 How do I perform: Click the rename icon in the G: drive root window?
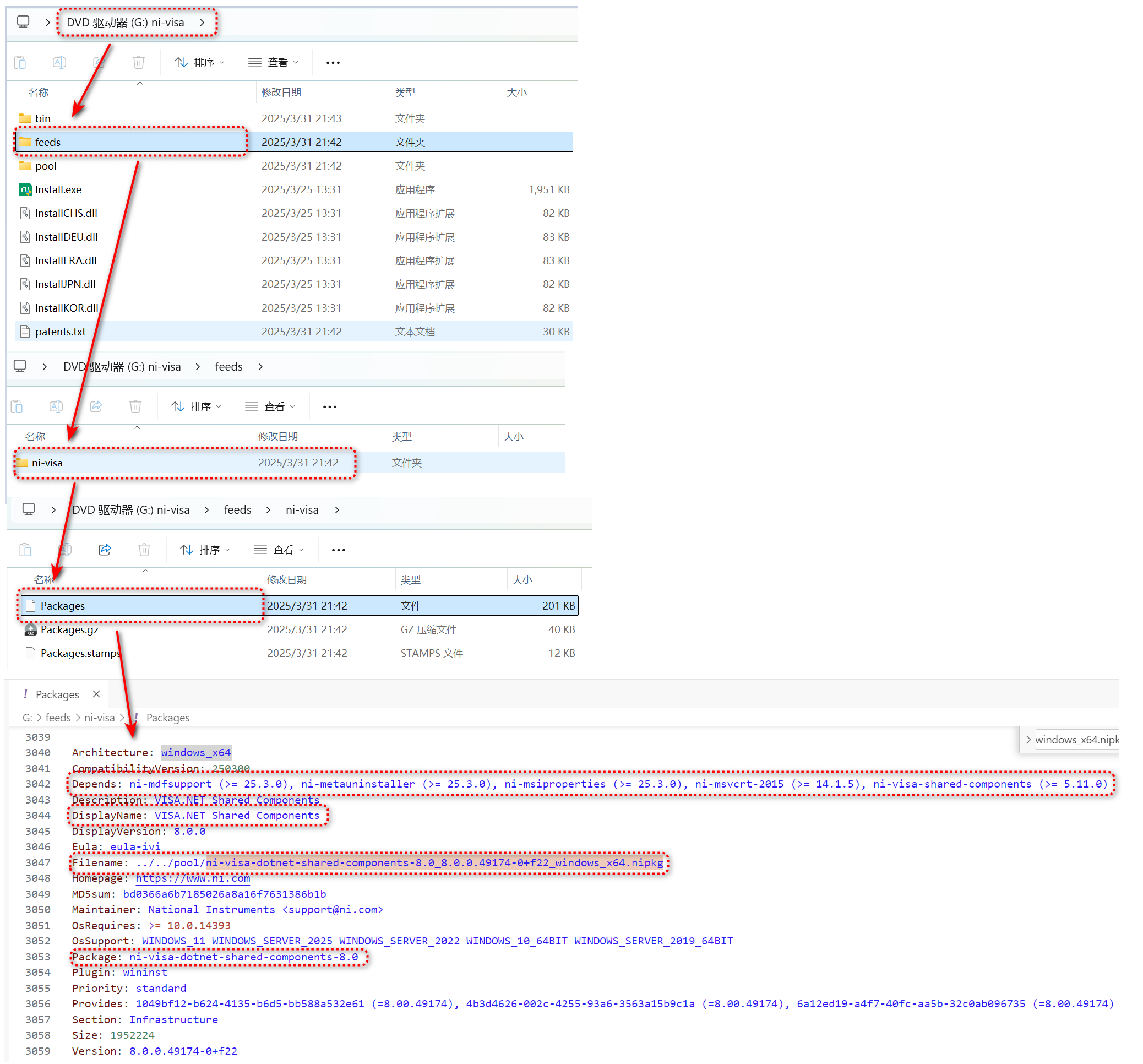click(x=59, y=62)
